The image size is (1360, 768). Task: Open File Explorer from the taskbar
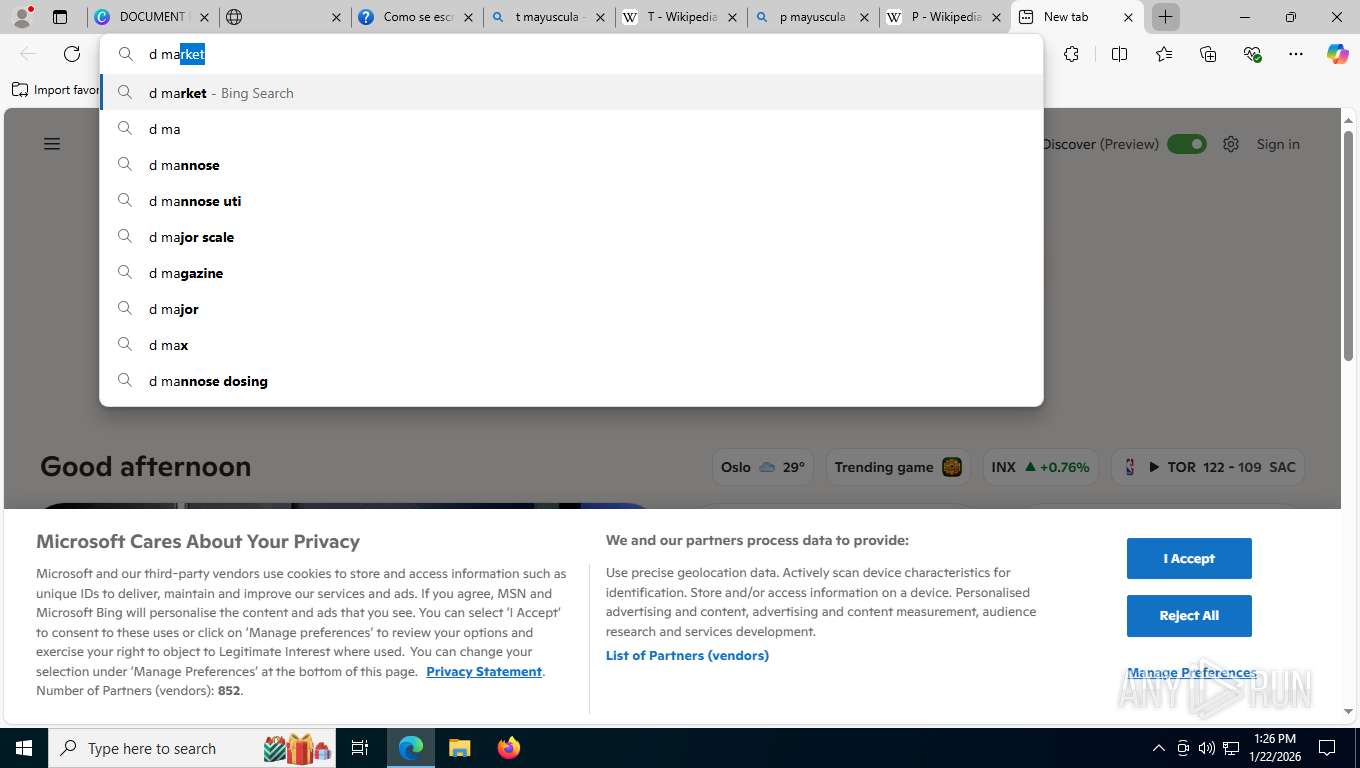(x=459, y=748)
